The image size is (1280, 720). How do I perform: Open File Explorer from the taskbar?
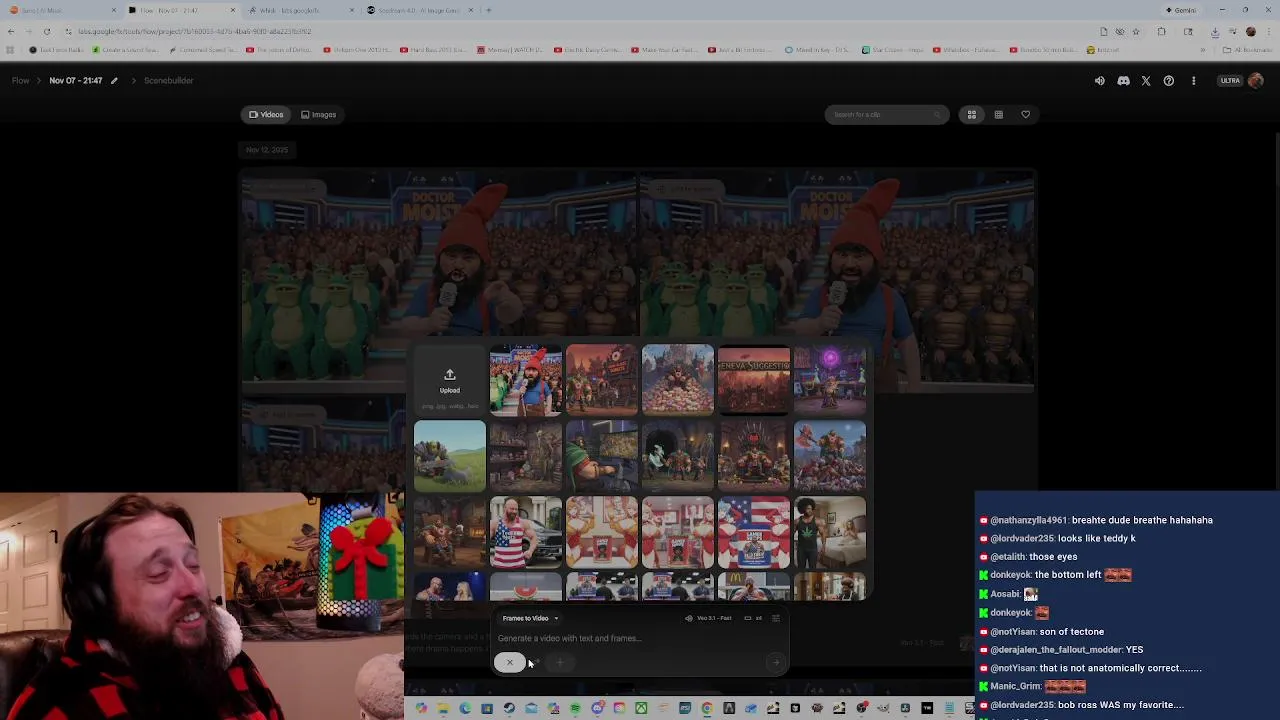pos(443,709)
